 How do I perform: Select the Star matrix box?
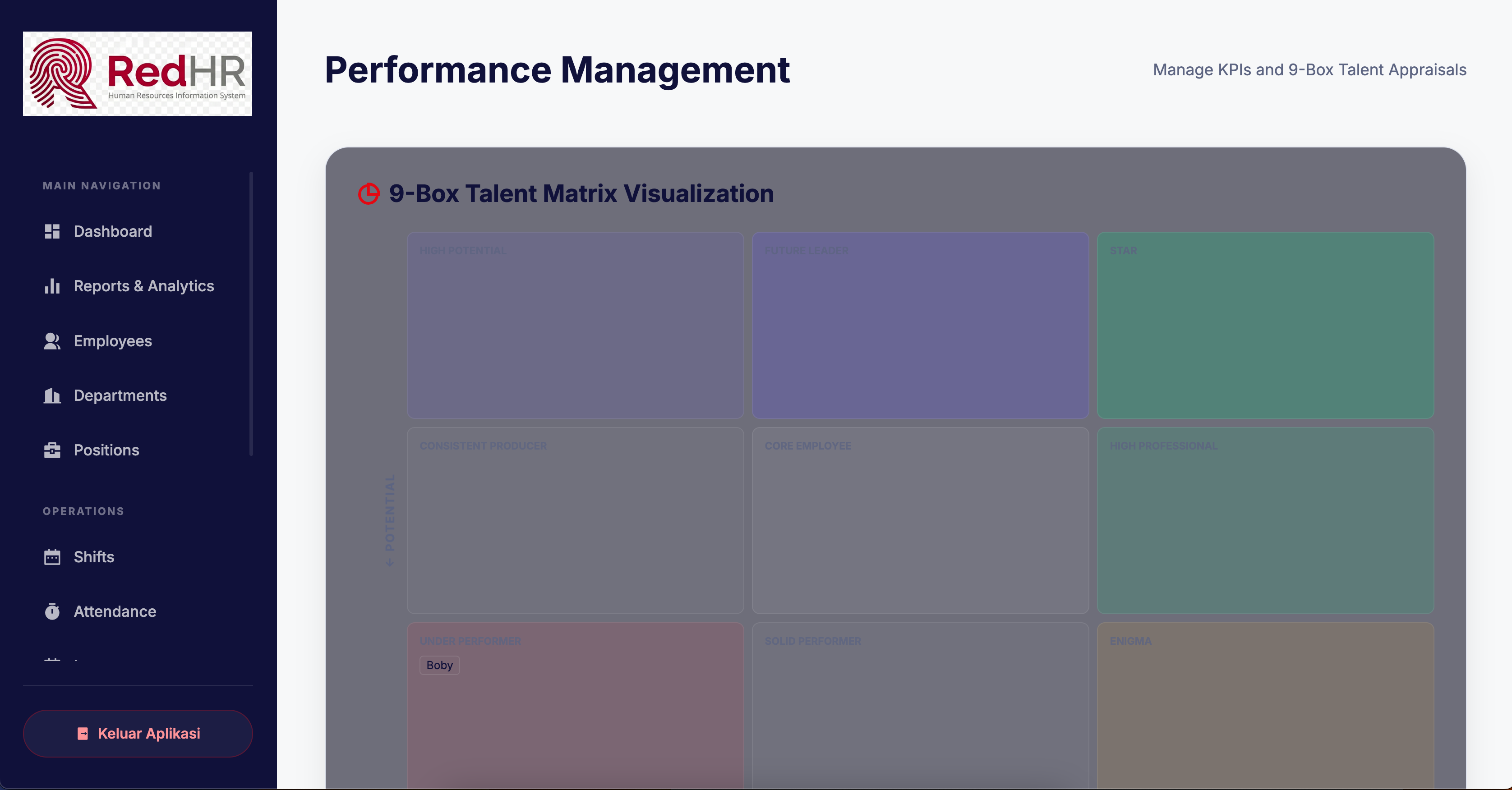coord(1265,325)
